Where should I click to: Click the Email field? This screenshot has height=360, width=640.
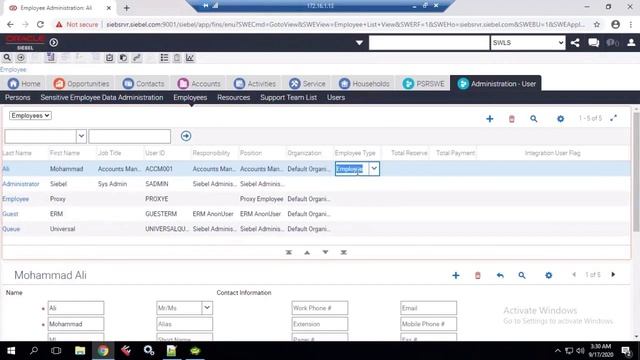click(428, 308)
